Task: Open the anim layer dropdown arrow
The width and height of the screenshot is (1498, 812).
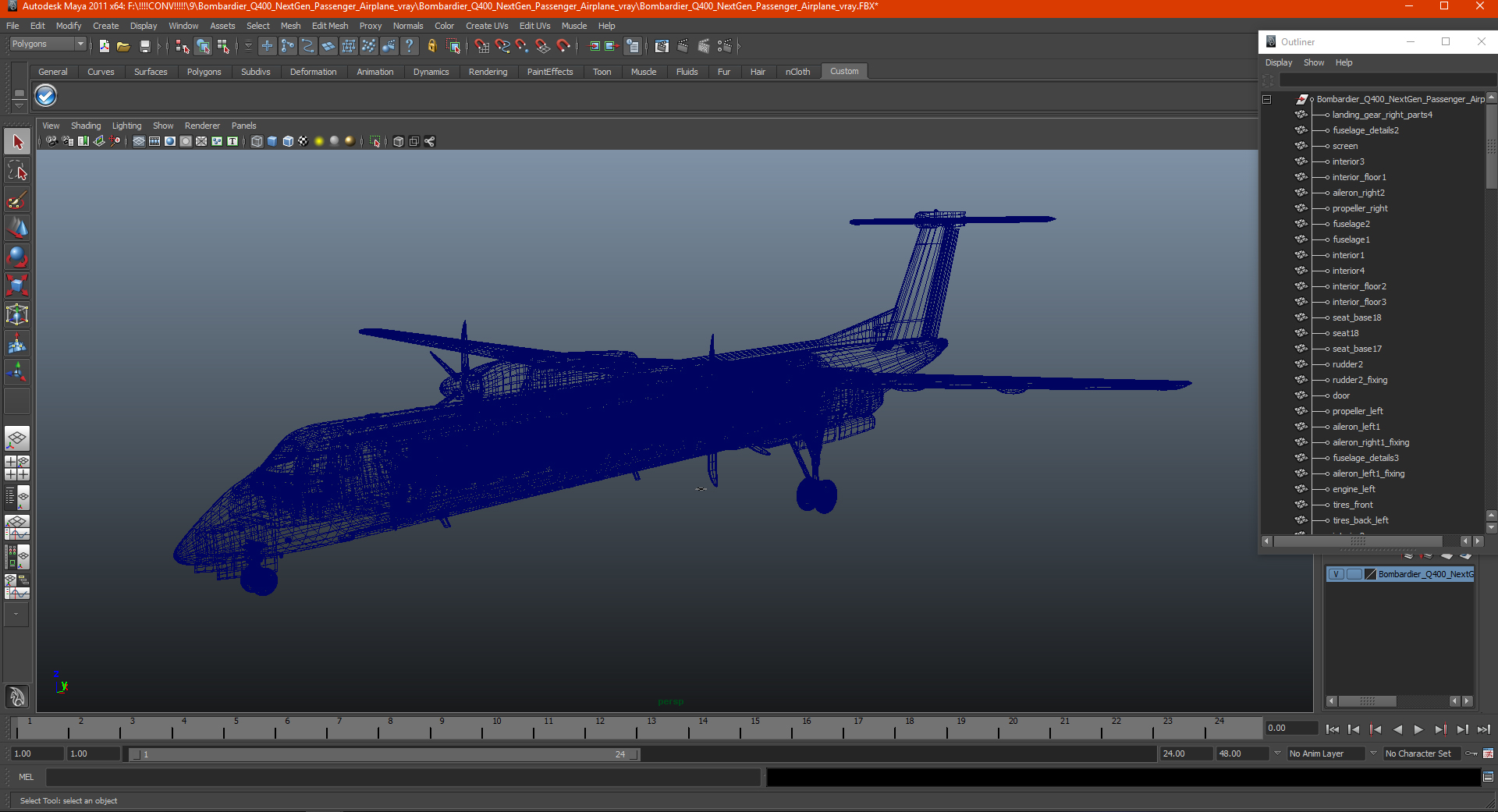Action: [1277, 753]
